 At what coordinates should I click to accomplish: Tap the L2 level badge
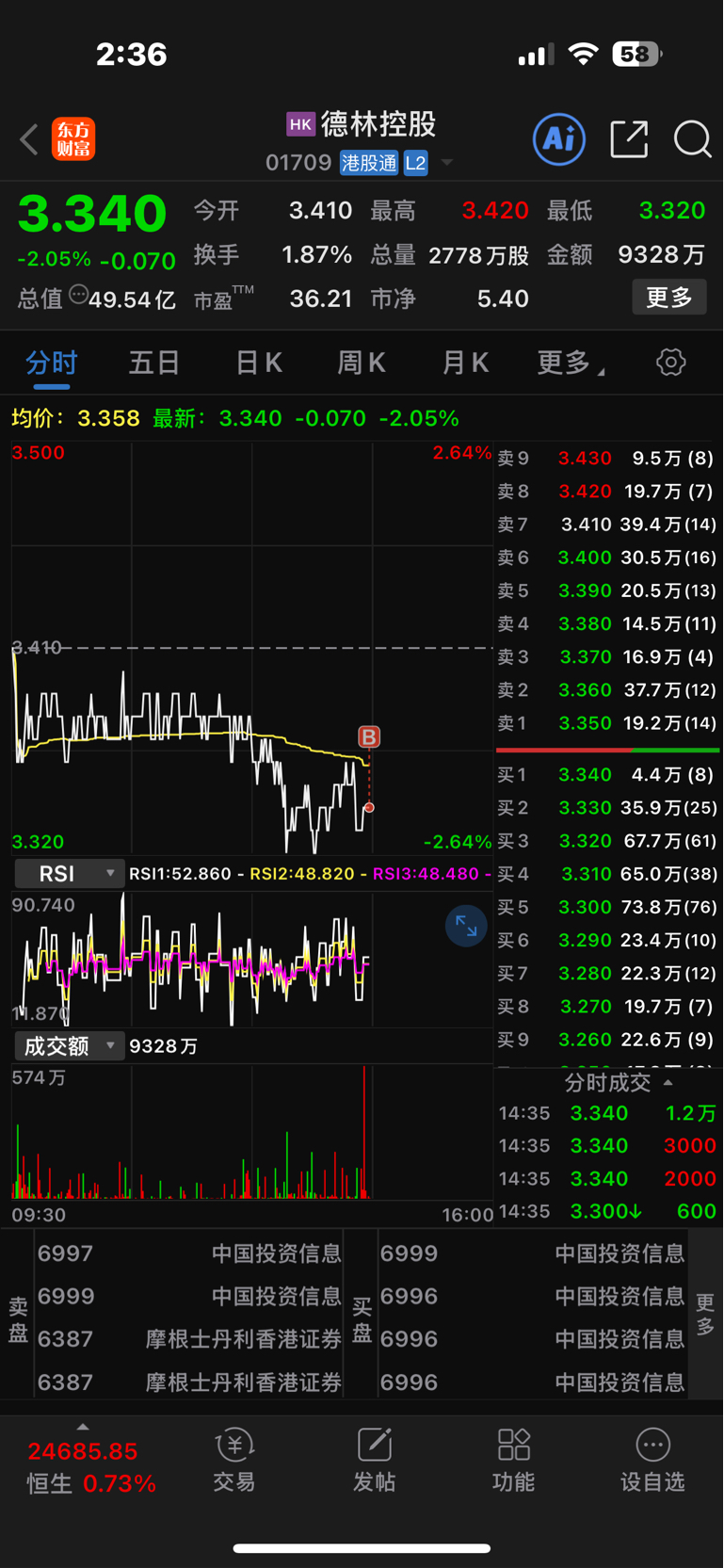(x=415, y=163)
